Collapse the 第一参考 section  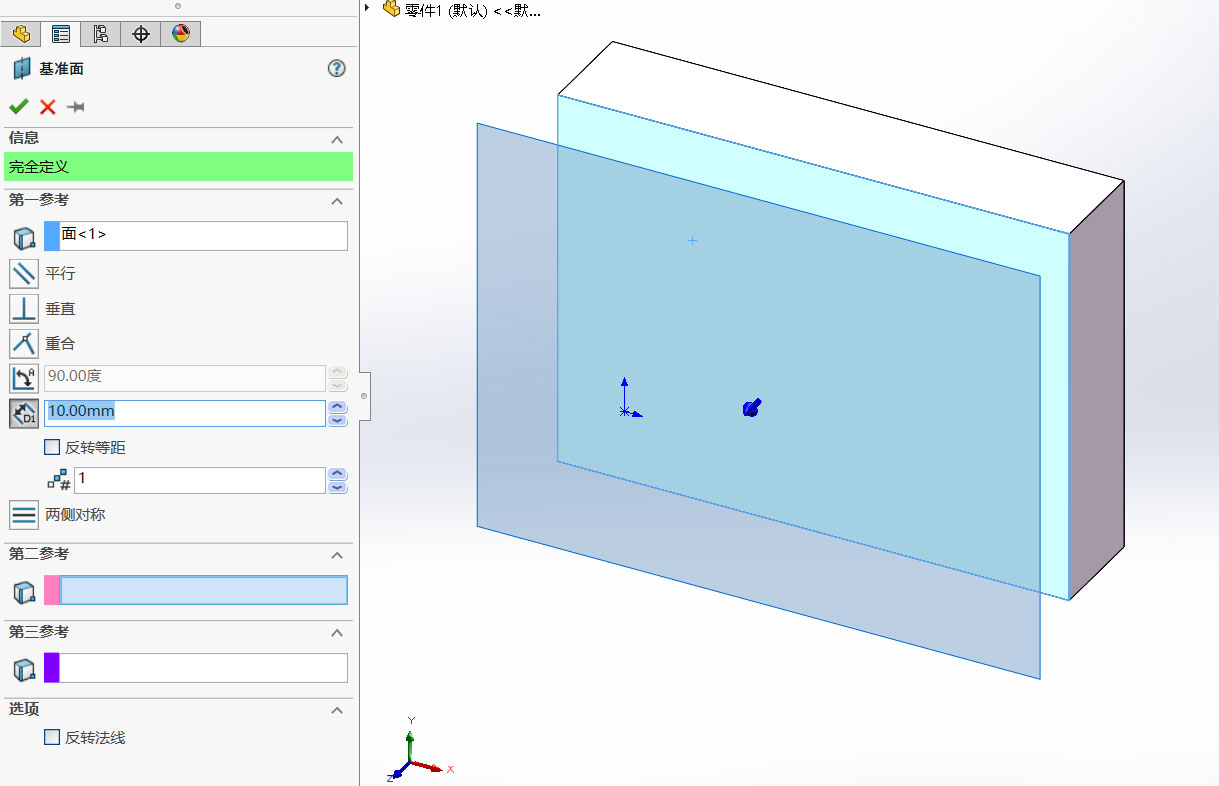[x=337, y=201]
